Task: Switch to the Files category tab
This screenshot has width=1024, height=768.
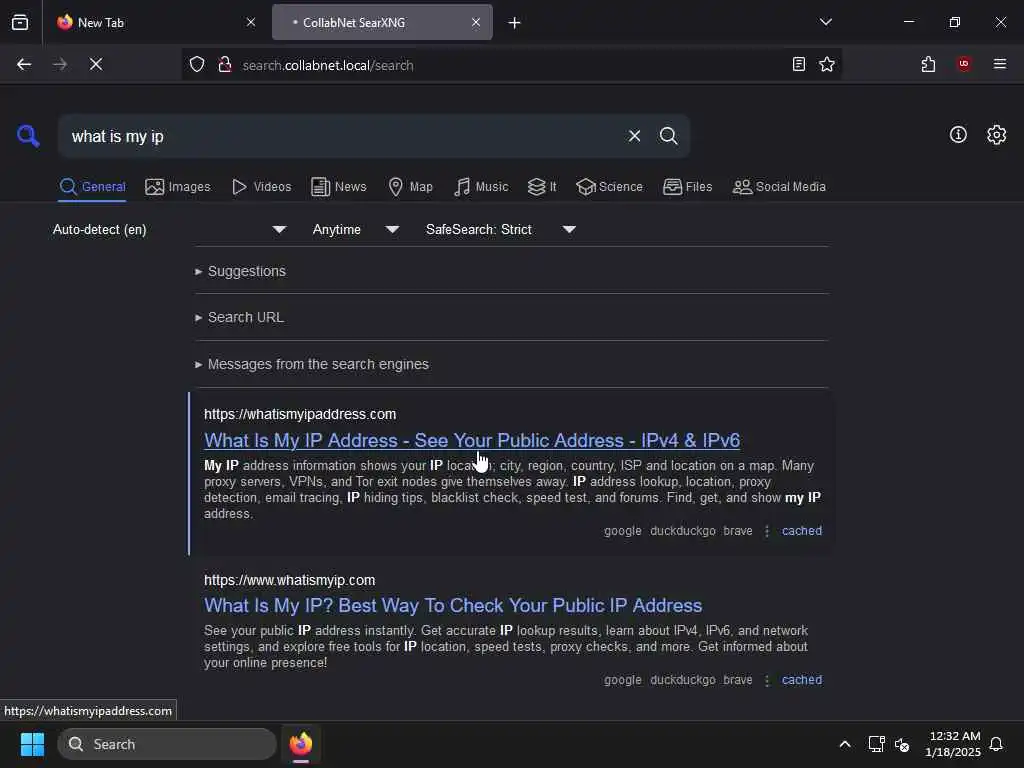Action: point(687,187)
